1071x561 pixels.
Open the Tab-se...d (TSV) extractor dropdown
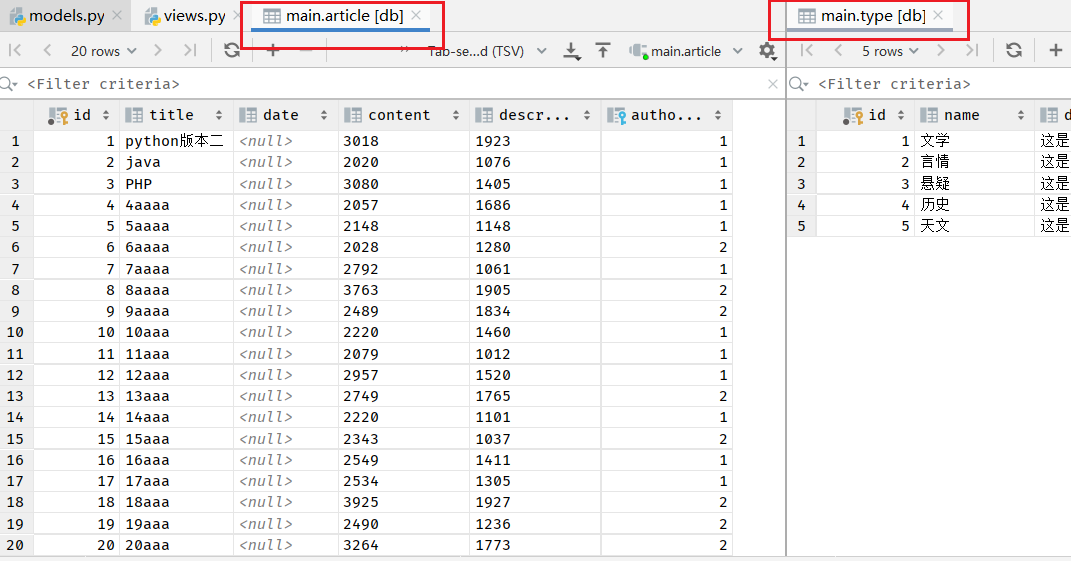pos(488,51)
